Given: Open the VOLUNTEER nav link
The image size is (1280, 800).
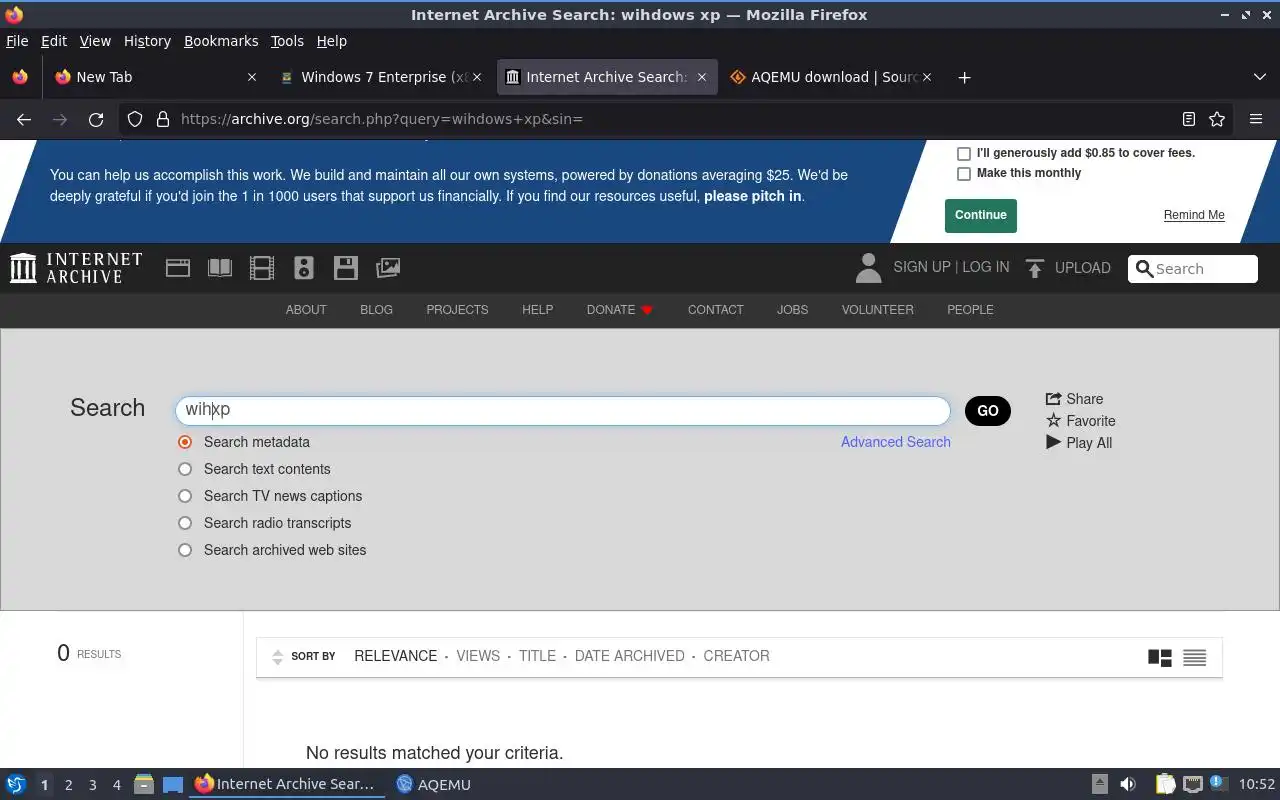Looking at the screenshot, I should tap(878, 310).
